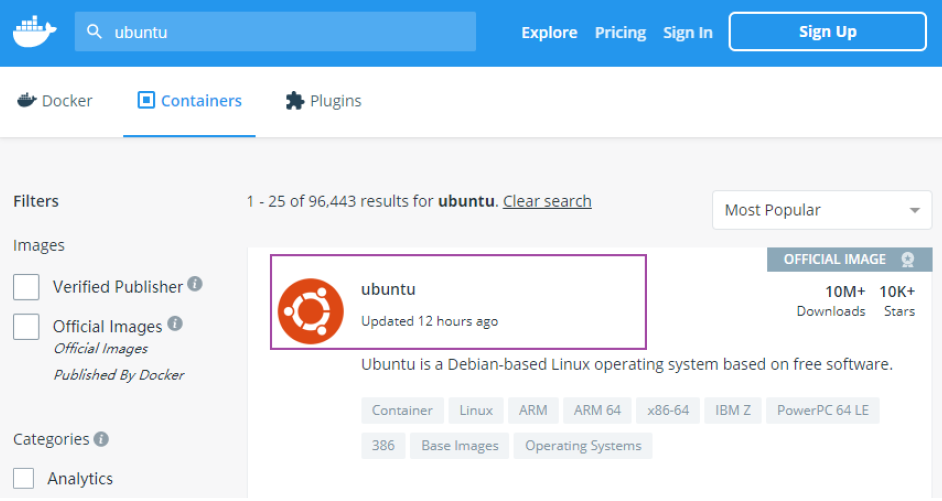
Task: Enable the Official Images checkbox
Action: [x=26, y=327]
